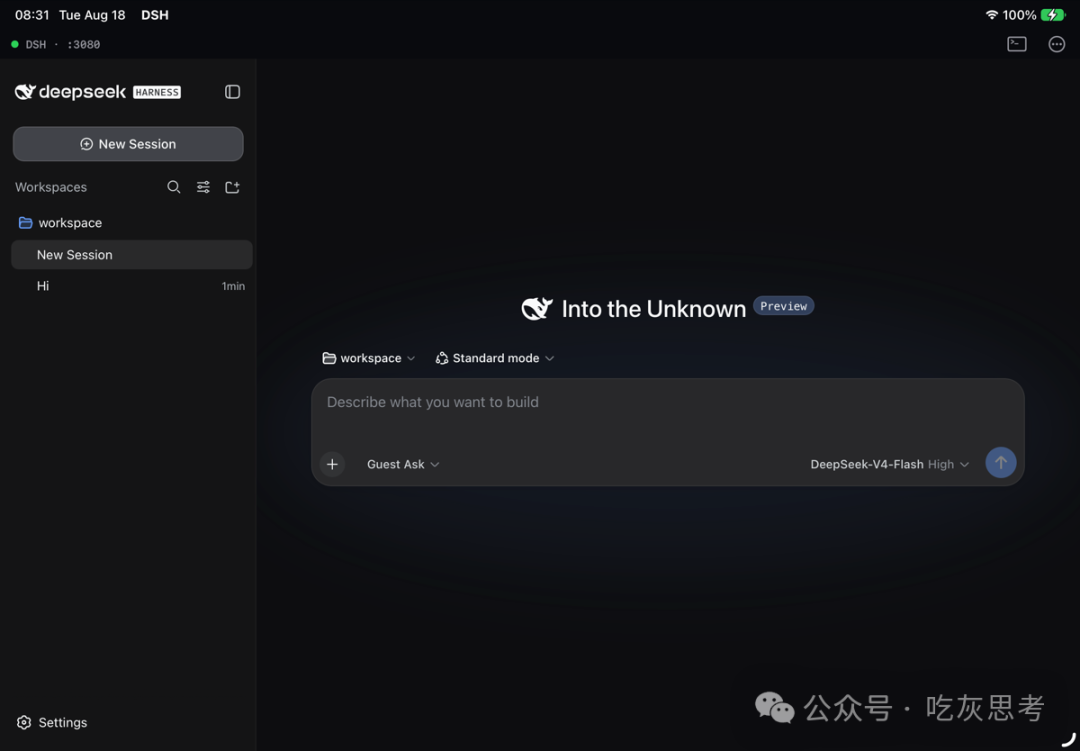Tap the battery indicator icon
1080x751 pixels.
click(x=1052, y=14)
